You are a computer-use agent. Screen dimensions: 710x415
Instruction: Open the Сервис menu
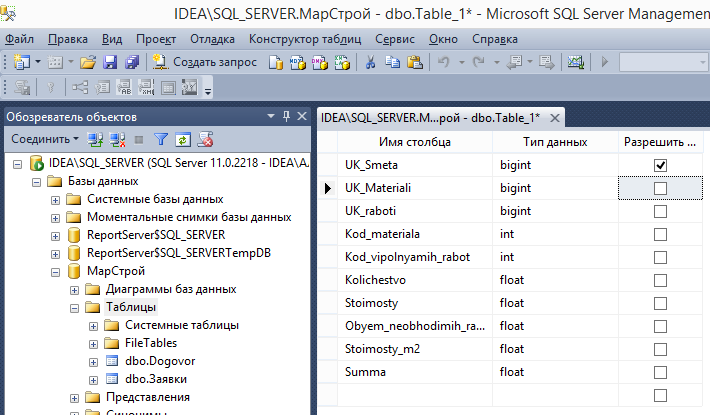click(x=394, y=39)
